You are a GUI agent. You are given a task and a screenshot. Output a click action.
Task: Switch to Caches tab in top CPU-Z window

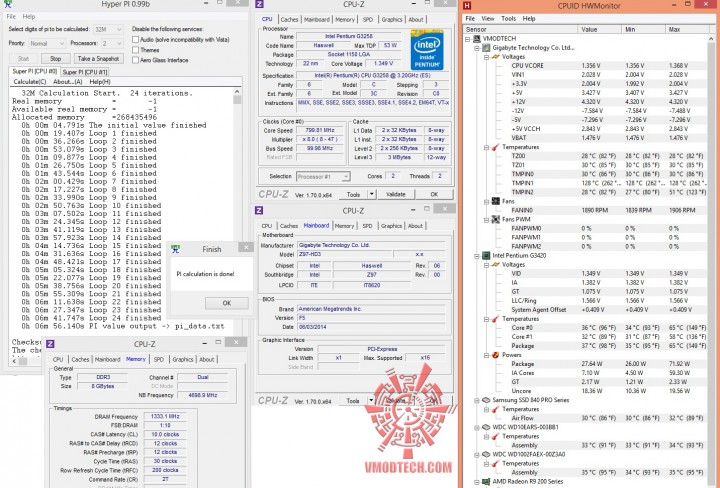tap(289, 19)
